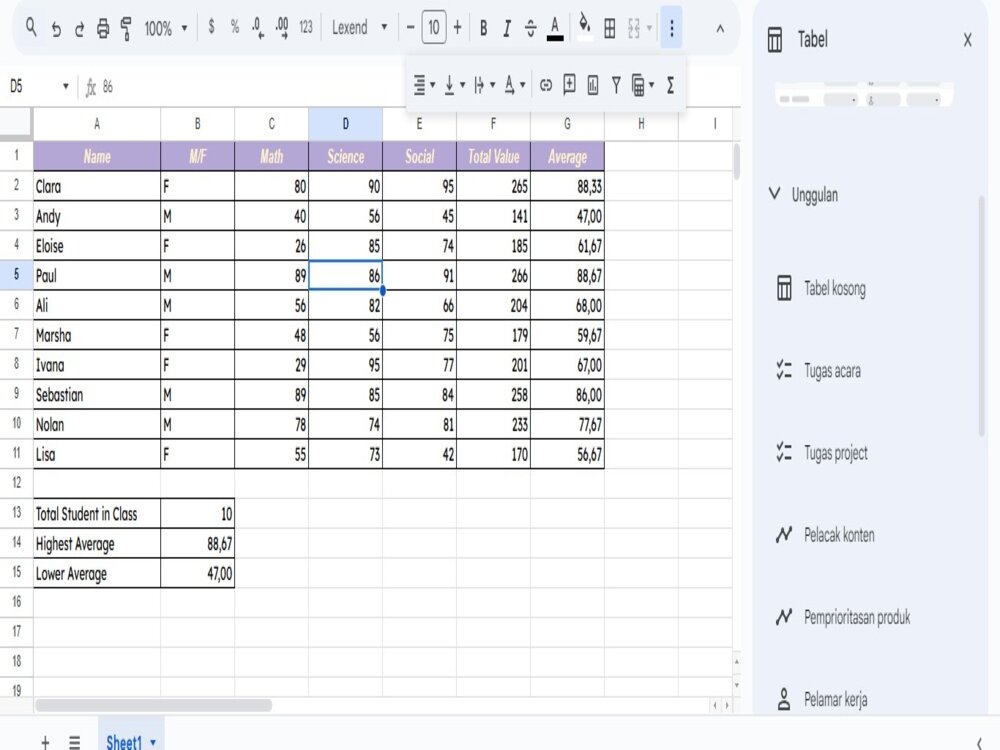Close the Tabel side panel
1000x750 pixels.
(x=967, y=40)
